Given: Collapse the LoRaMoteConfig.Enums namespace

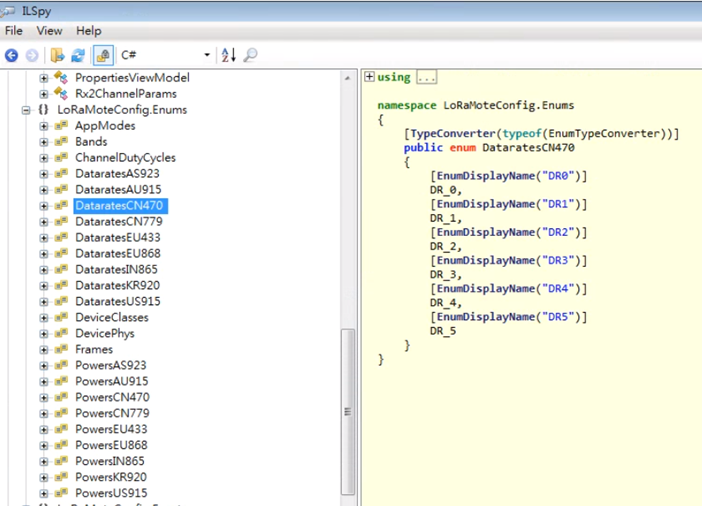Looking at the screenshot, I should 26,110.
